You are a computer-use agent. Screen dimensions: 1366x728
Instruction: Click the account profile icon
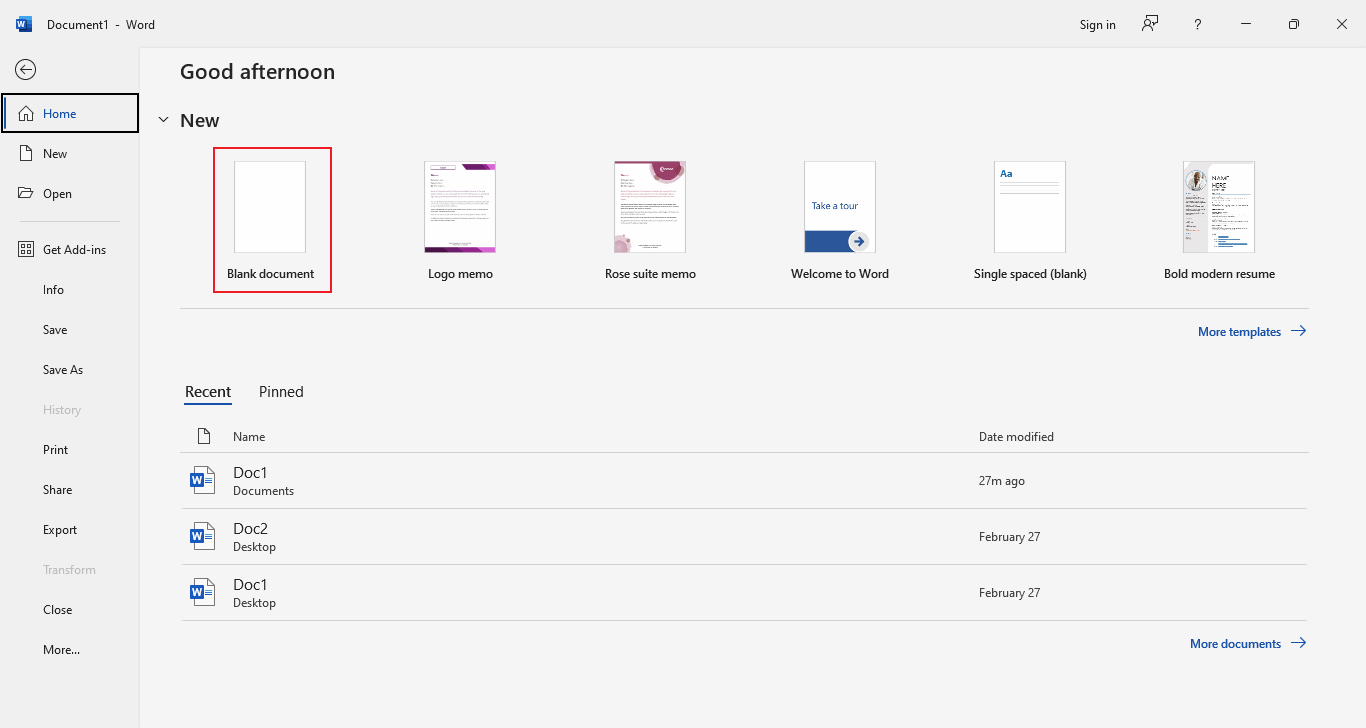[1149, 24]
